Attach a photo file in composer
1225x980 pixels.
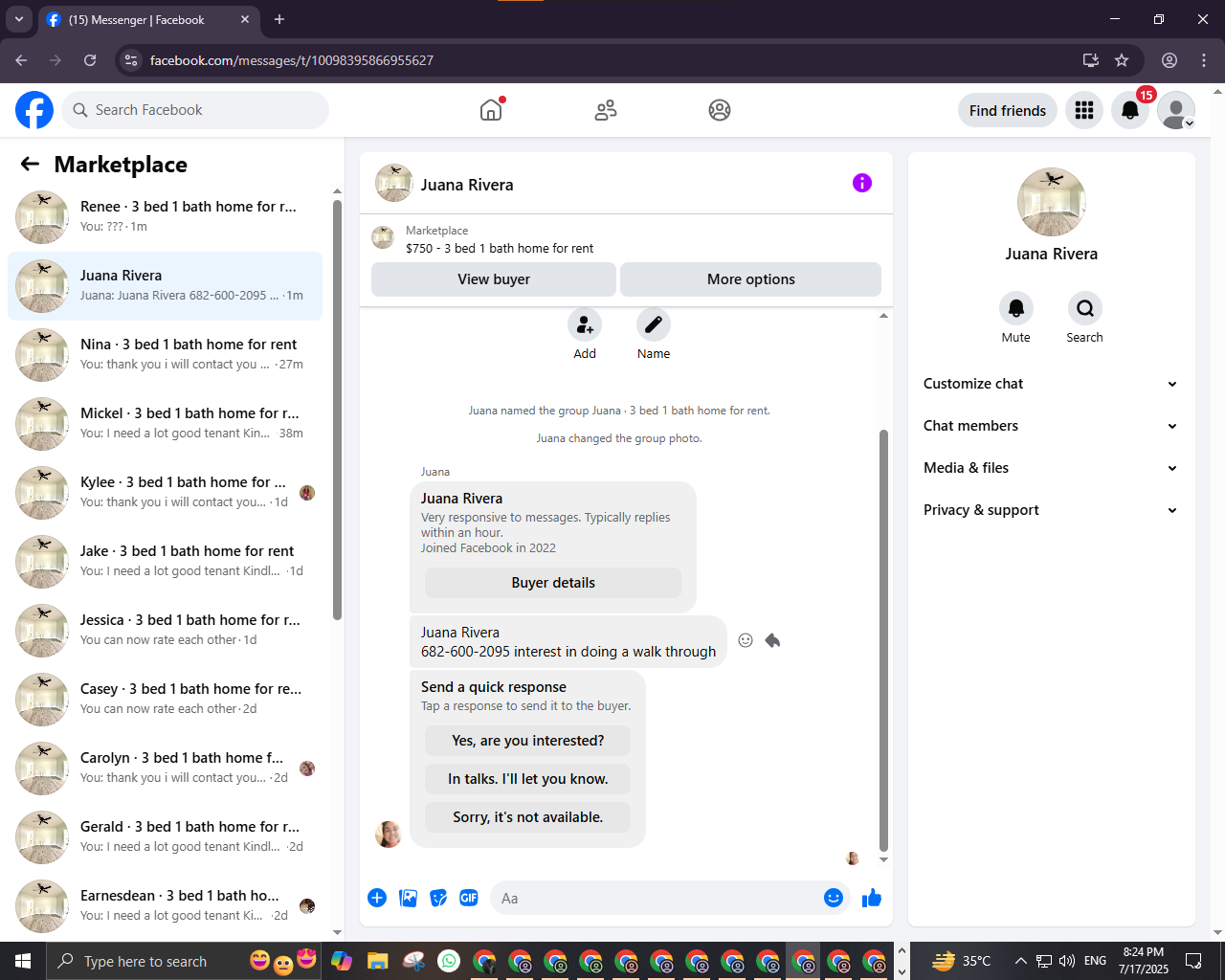(408, 898)
